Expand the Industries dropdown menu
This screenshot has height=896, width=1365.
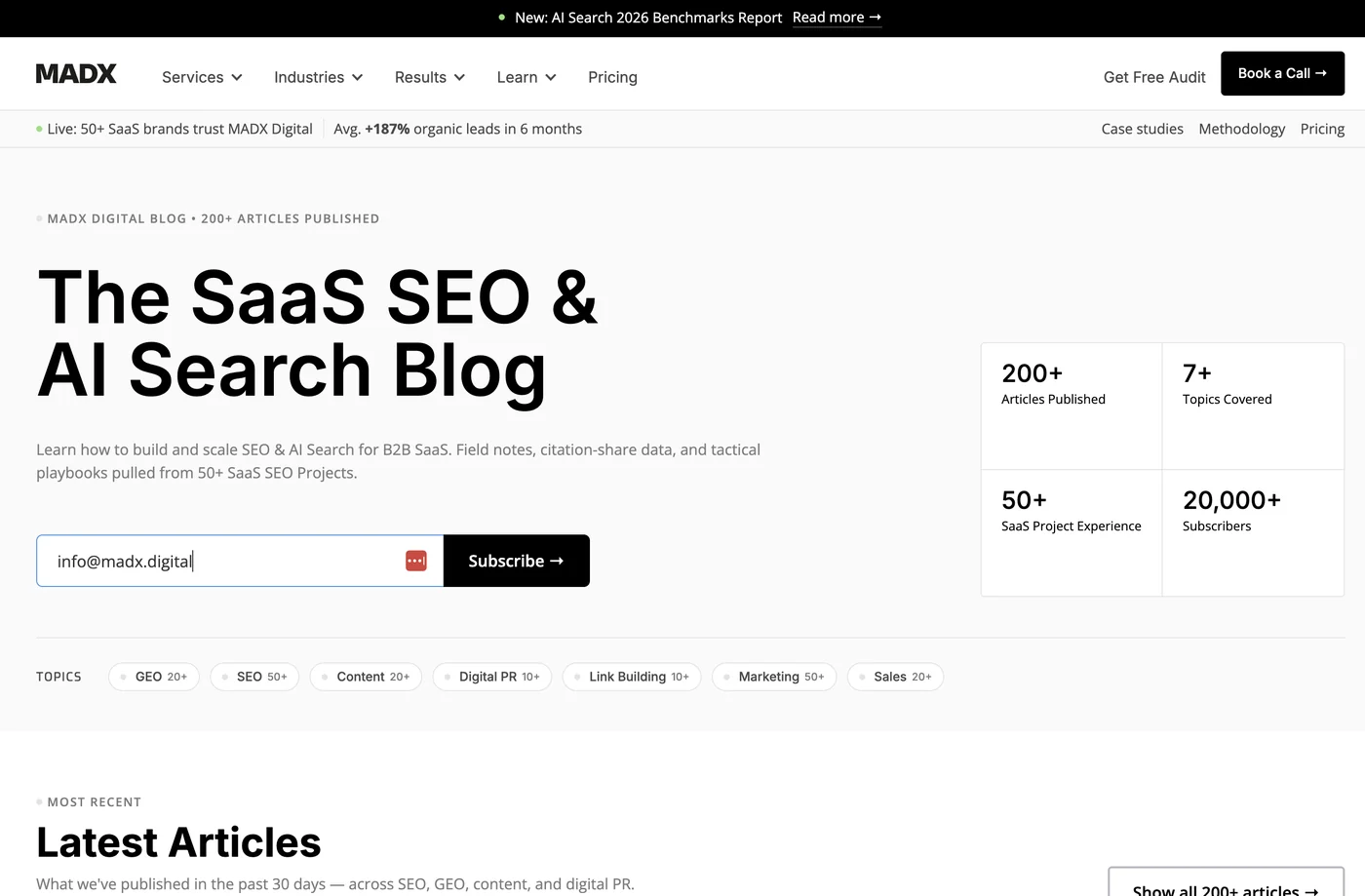(x=319, y=77)
